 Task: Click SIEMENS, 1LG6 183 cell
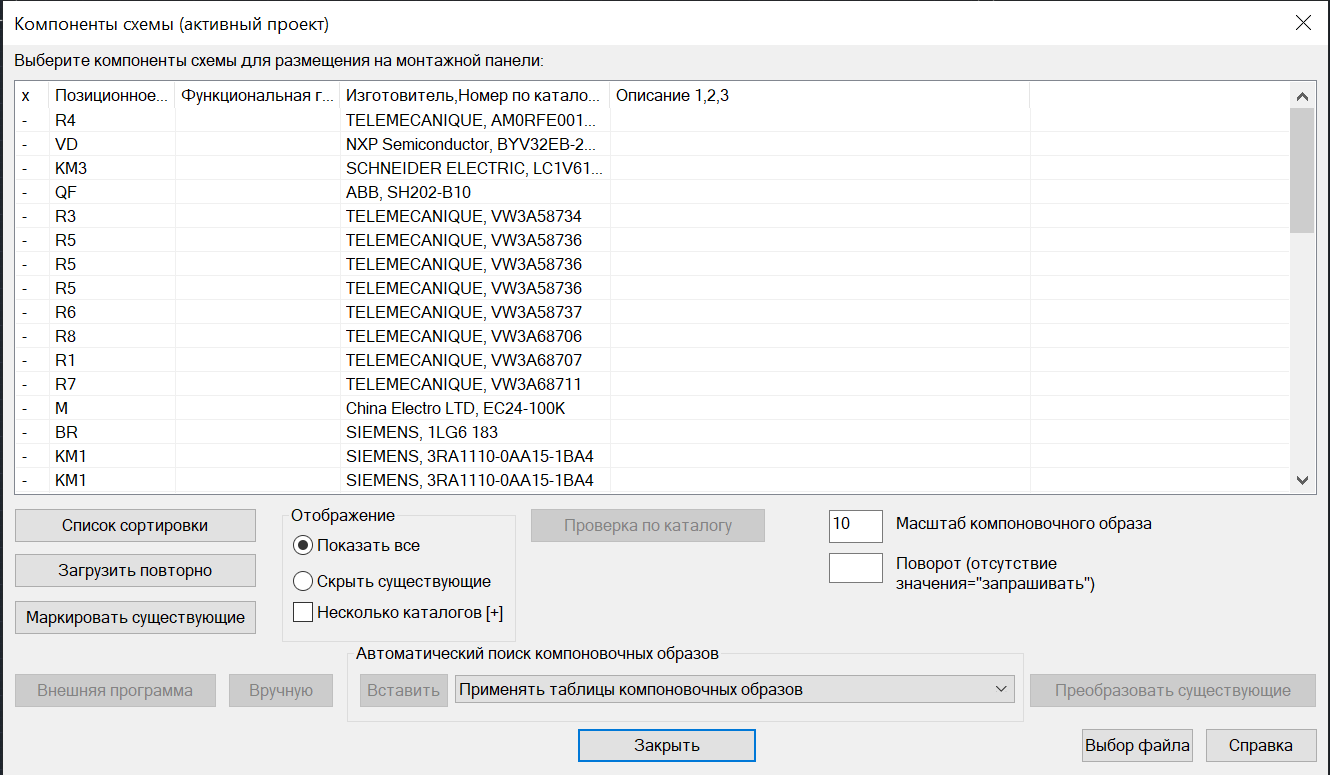pos(475,432)
